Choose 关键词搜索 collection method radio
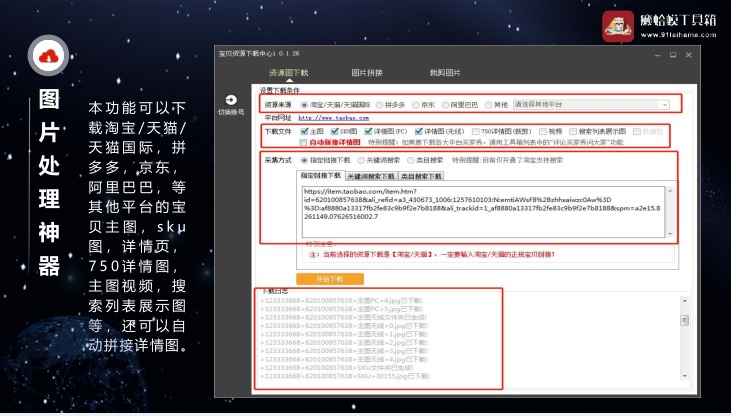This screenshot has width=731, height=416. coord(361,160)
